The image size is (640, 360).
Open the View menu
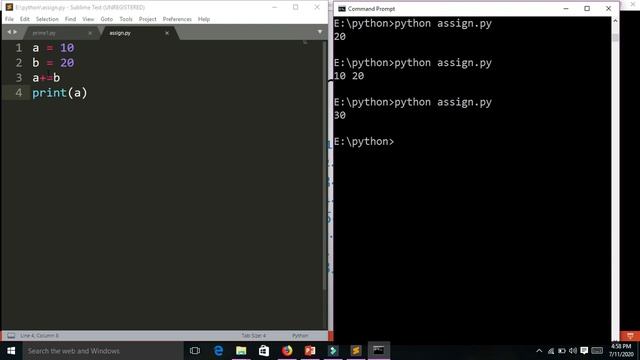88,19
